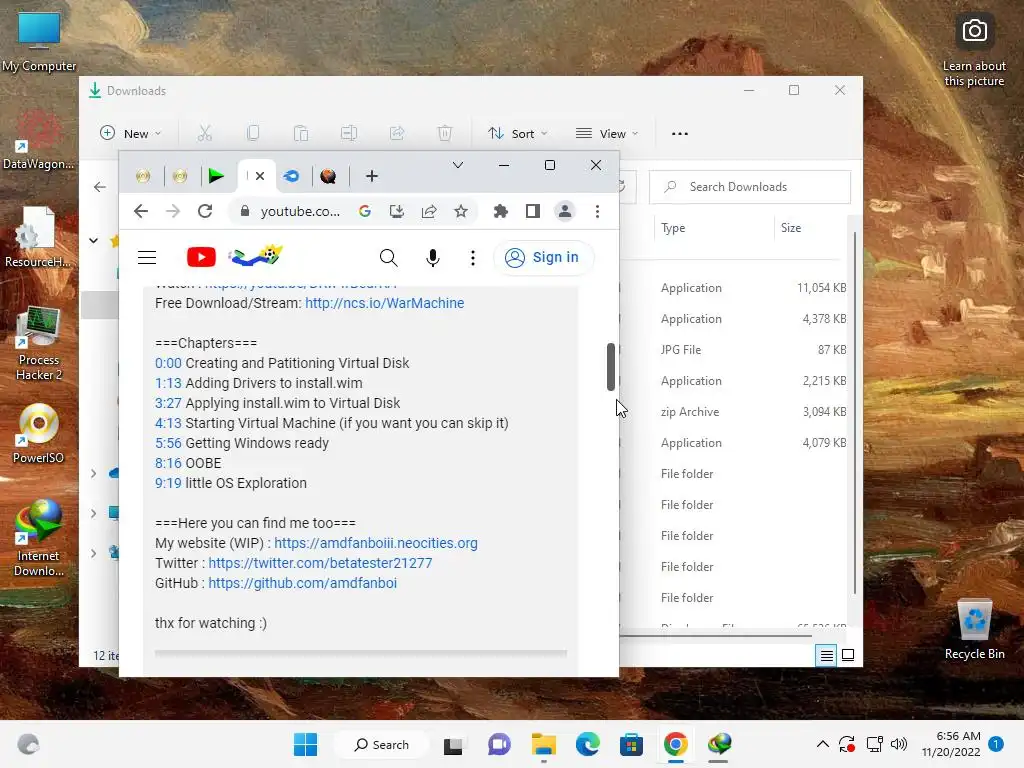Click Learn about this picture icon
Image resolution: width=1024 pixels, height=768 pixels.
pos(974,52)
